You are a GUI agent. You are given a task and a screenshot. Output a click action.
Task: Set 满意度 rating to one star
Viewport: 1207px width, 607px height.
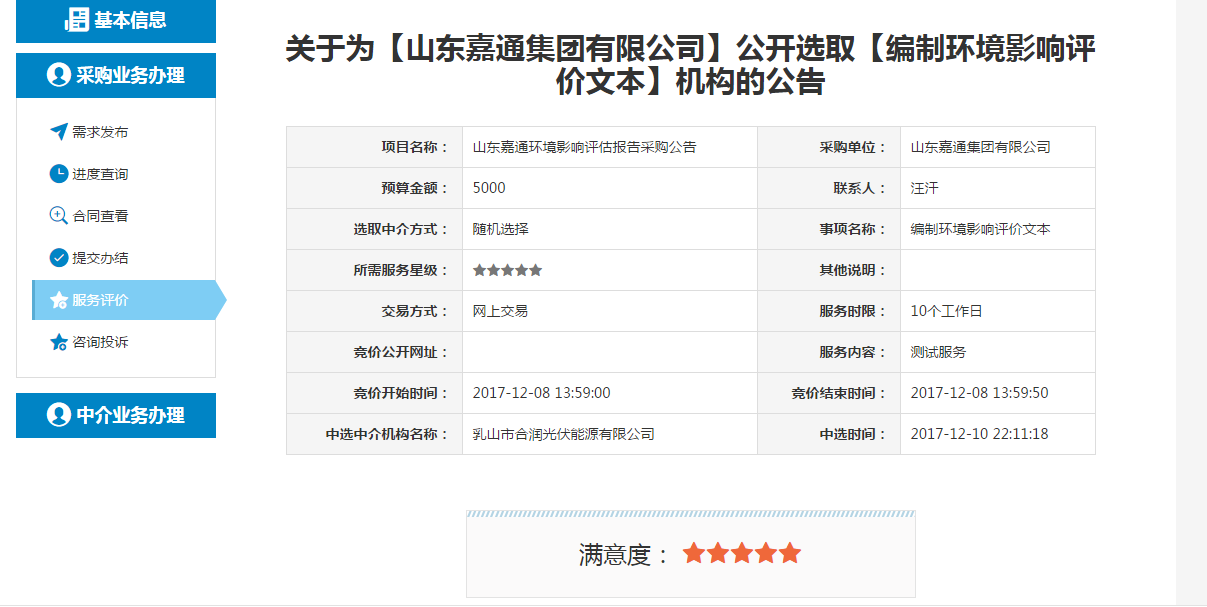pyautogui.click(x=694, y=554)
